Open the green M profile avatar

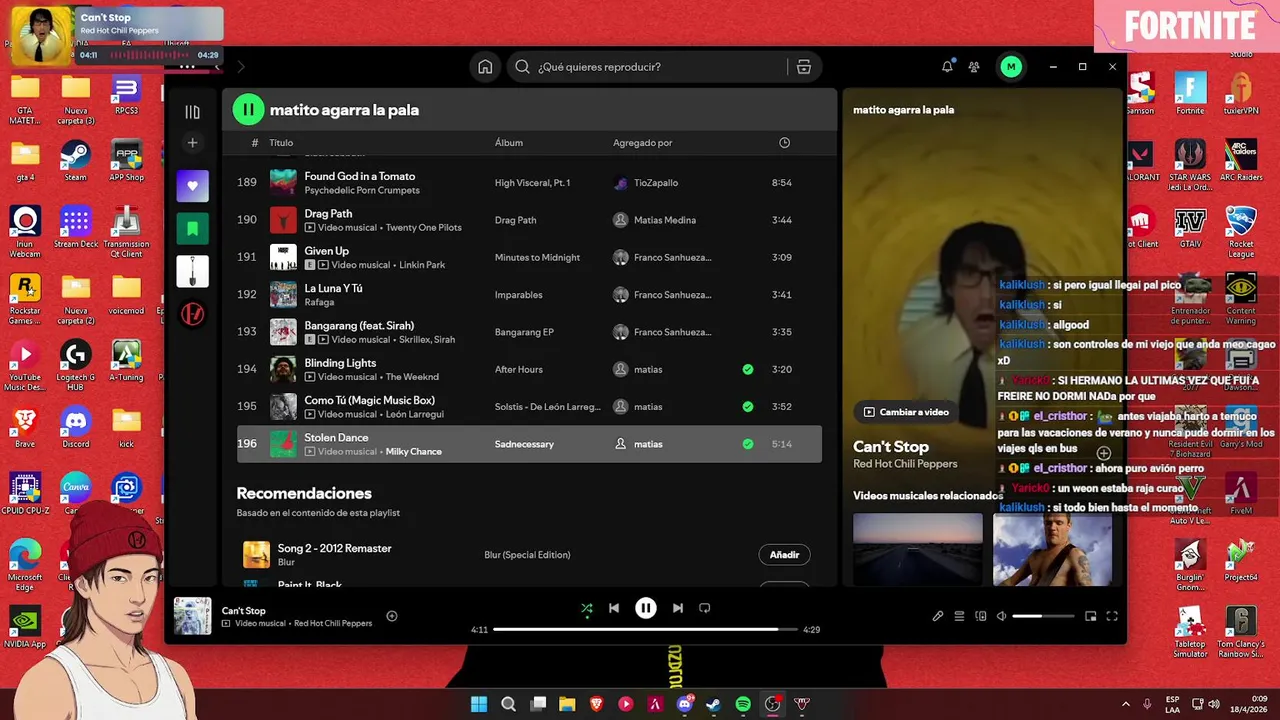tap(1011, 67)
